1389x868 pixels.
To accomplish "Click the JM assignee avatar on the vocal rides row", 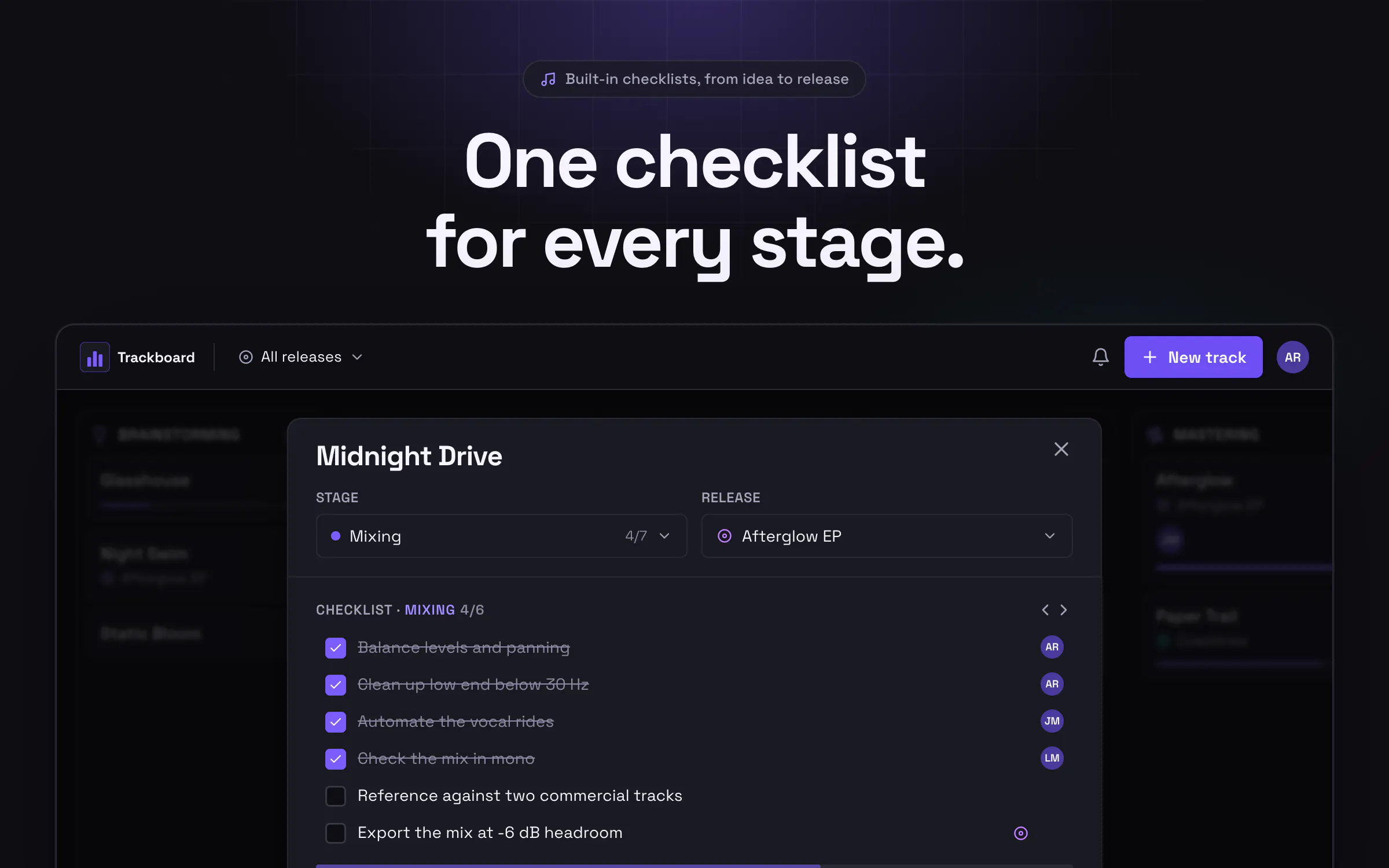I will [x=1052, y=721].
